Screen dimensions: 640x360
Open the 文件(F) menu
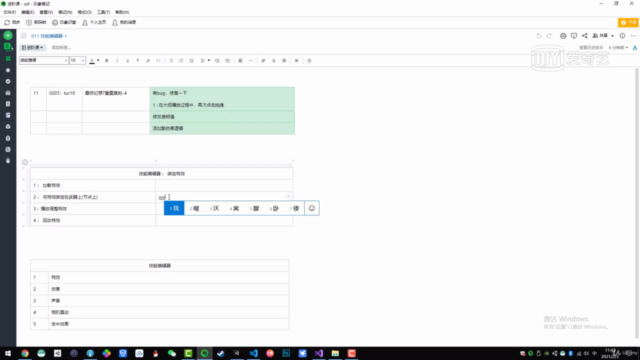tap(9, 12)
